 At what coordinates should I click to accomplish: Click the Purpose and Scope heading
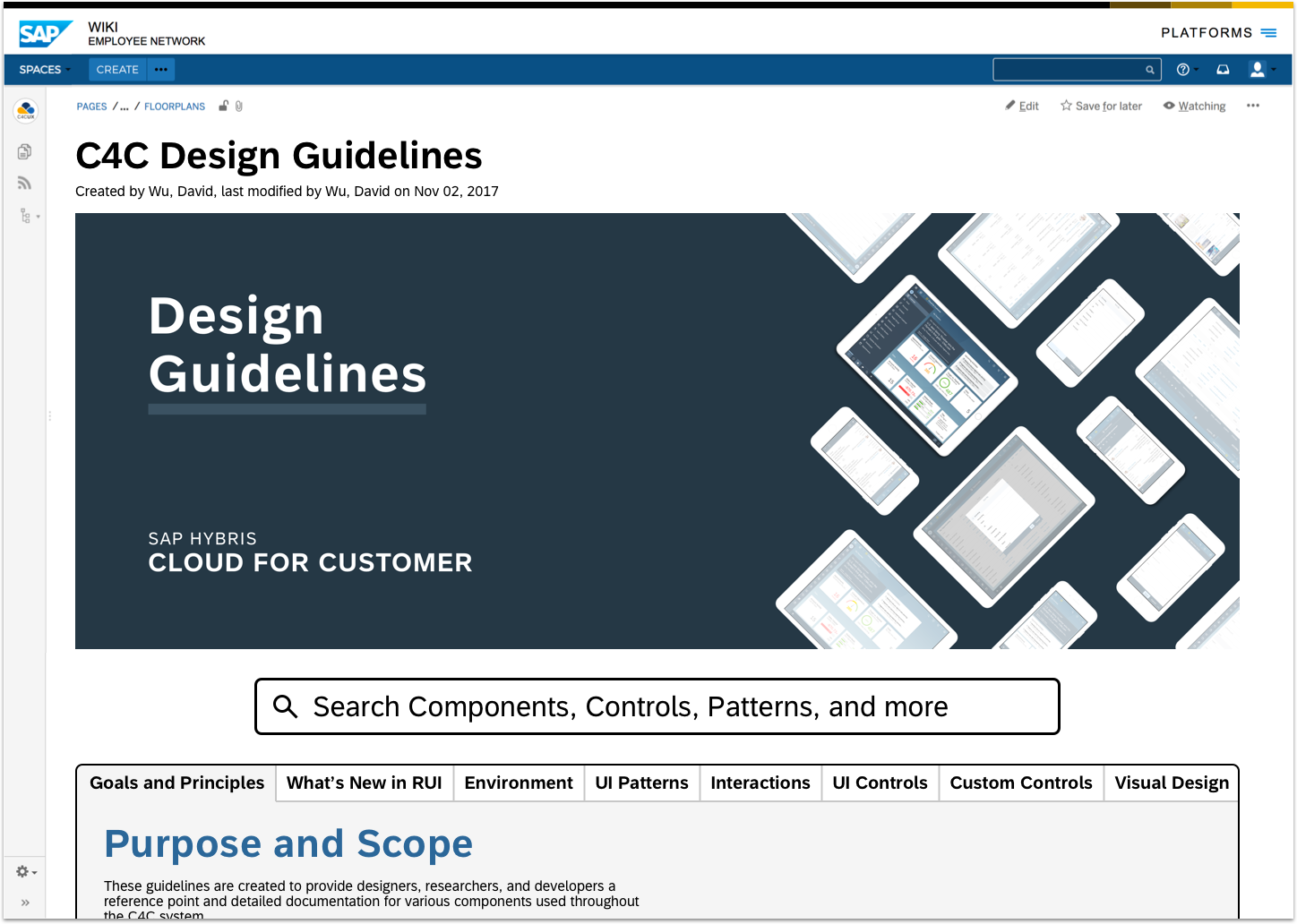(x=288, y=844)
